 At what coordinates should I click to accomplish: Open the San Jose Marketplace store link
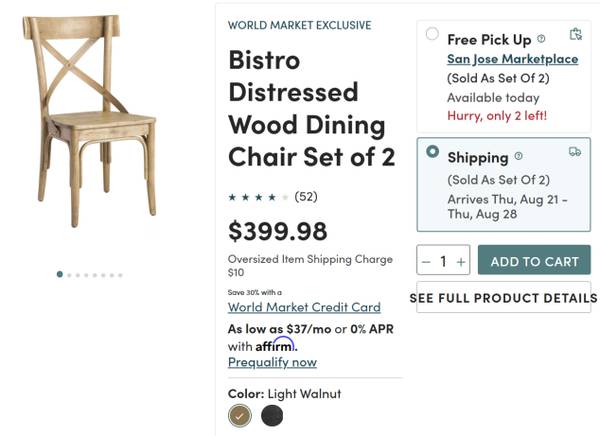[x=512, y=59]
